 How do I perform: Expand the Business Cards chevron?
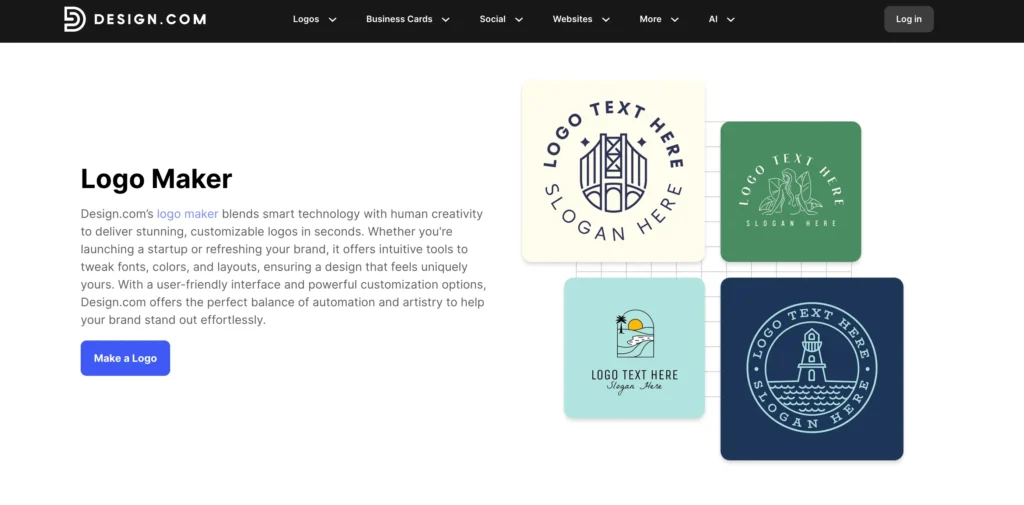tap(446, 20)
